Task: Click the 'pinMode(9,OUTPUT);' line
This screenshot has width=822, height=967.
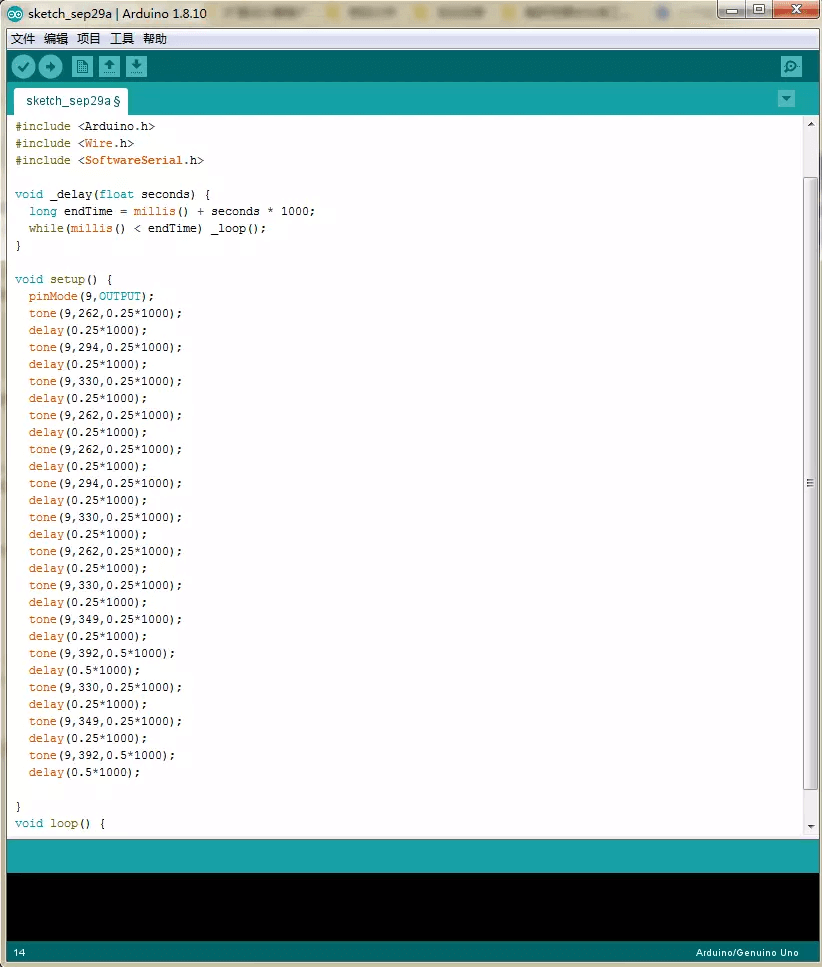Action: [91, 297]
